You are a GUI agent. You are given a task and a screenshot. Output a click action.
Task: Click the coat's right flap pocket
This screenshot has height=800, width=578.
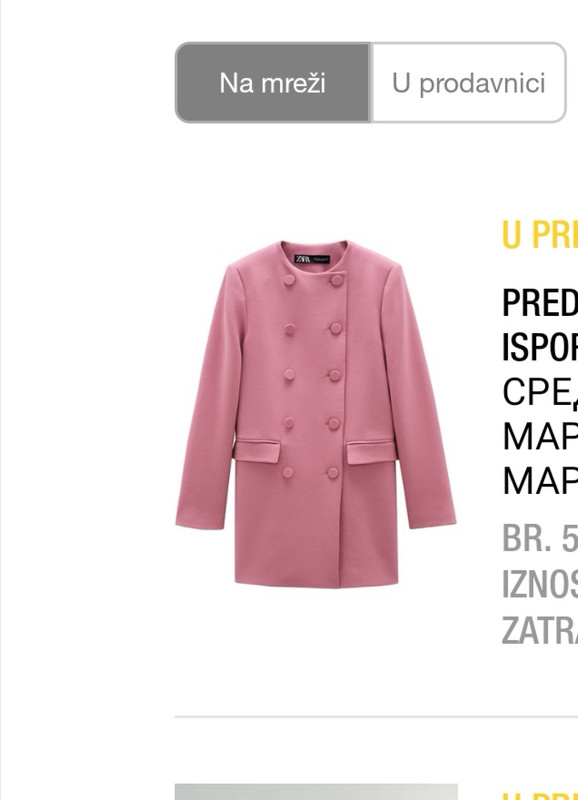point(371,452)
